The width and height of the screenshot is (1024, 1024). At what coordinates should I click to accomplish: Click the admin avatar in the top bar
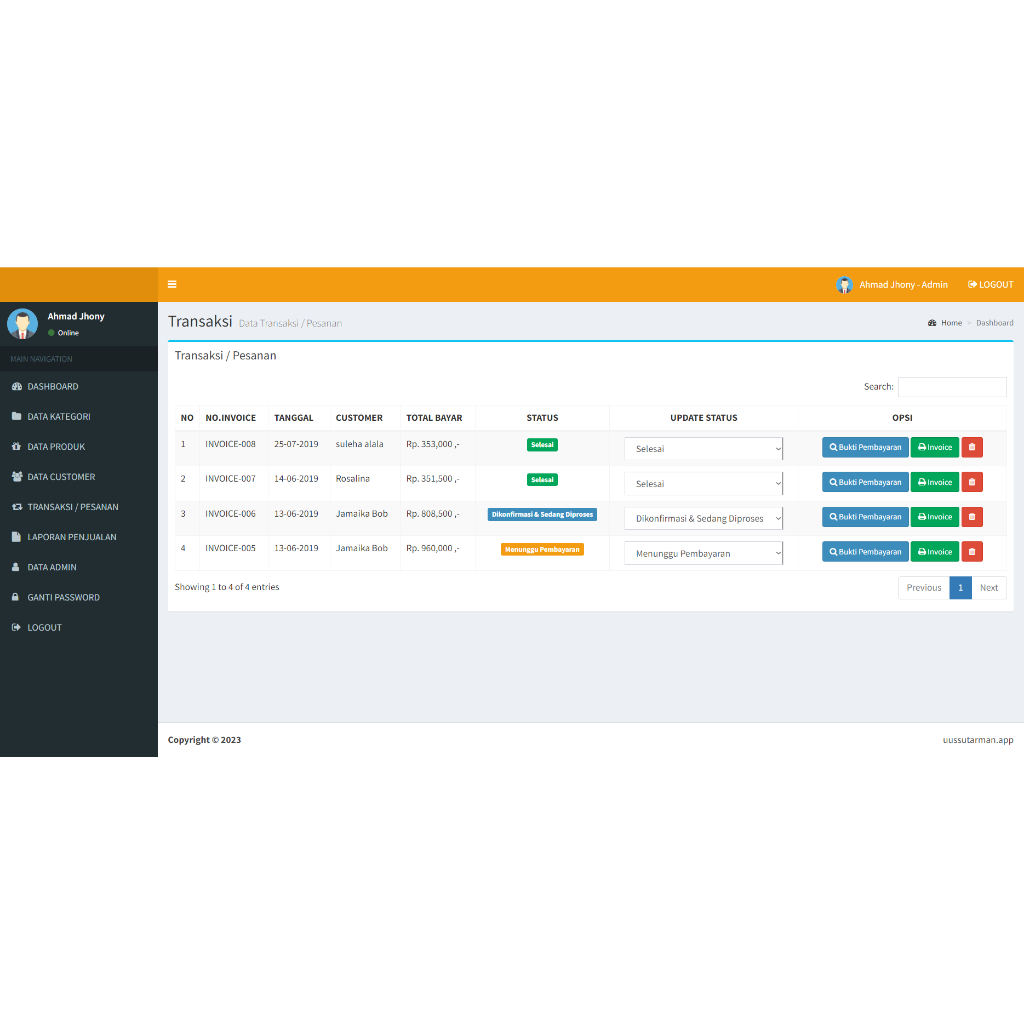[845, 285]
